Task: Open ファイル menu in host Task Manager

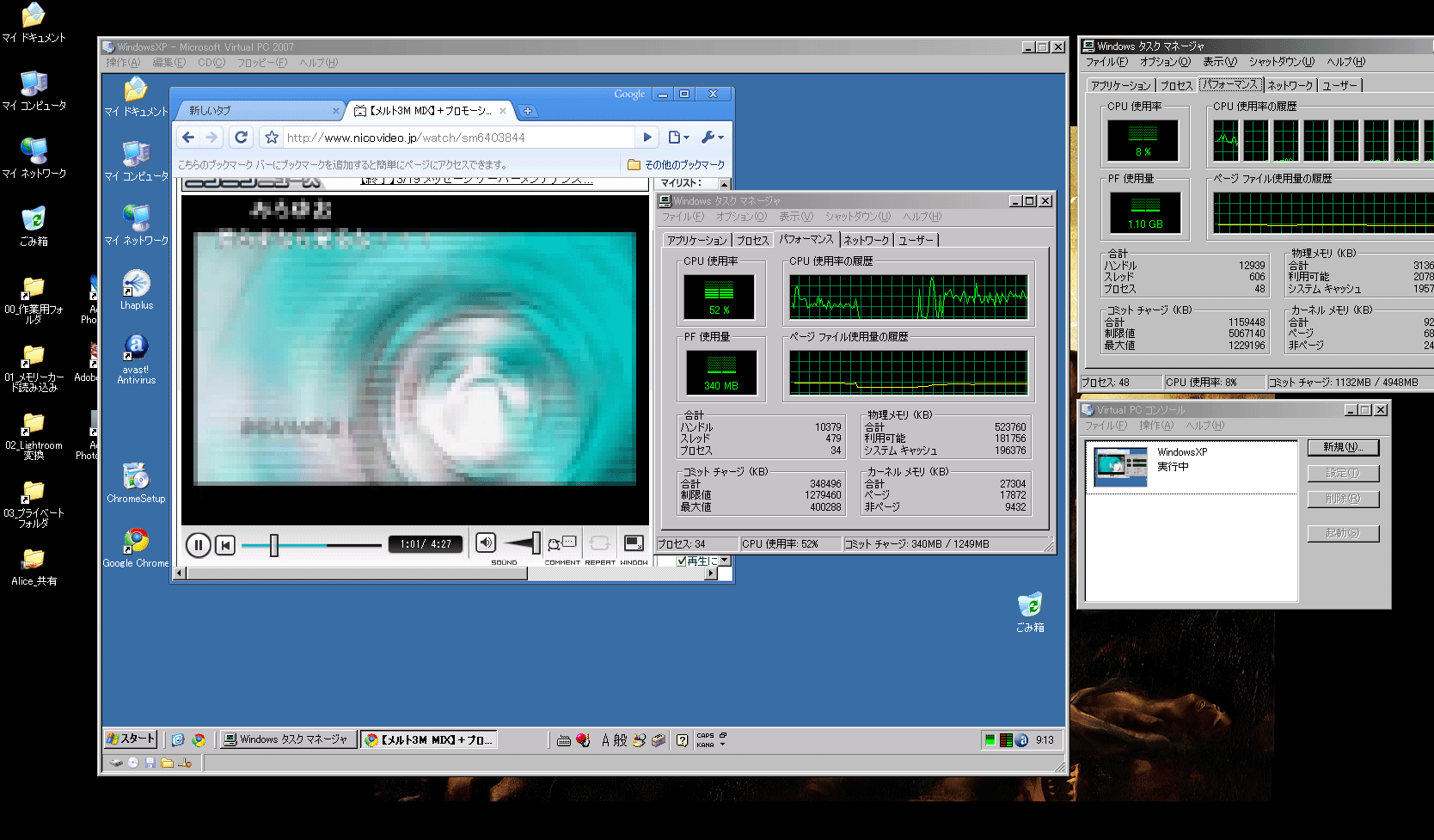Action: (x=1106, y=62)
